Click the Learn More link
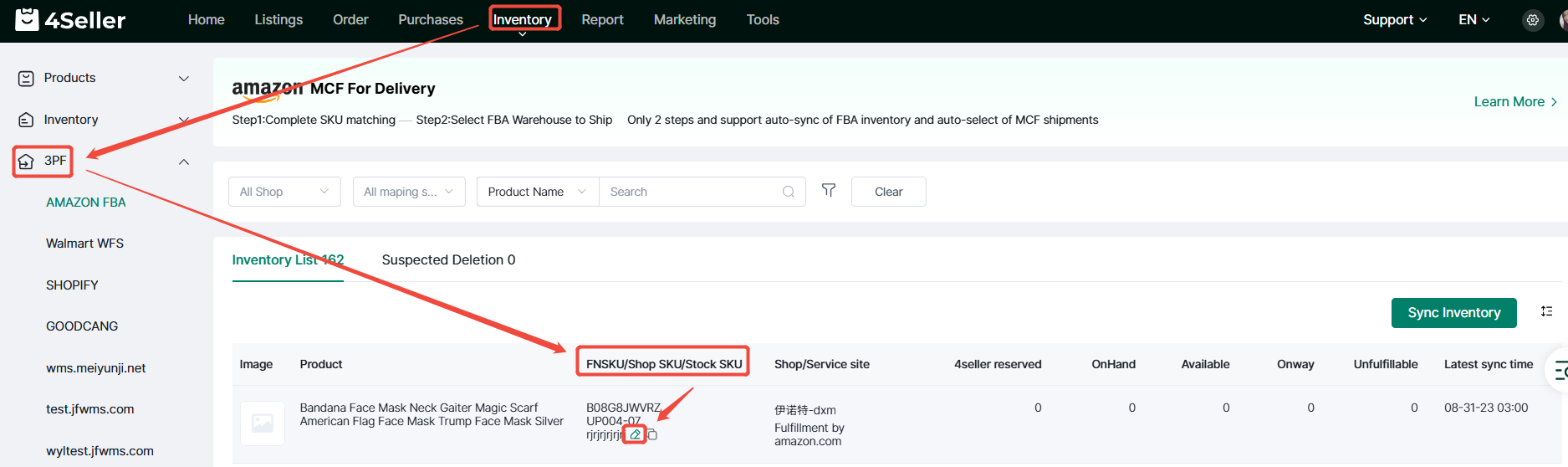The height and width of the screenshot is (467, 1568). [1515, 101]
